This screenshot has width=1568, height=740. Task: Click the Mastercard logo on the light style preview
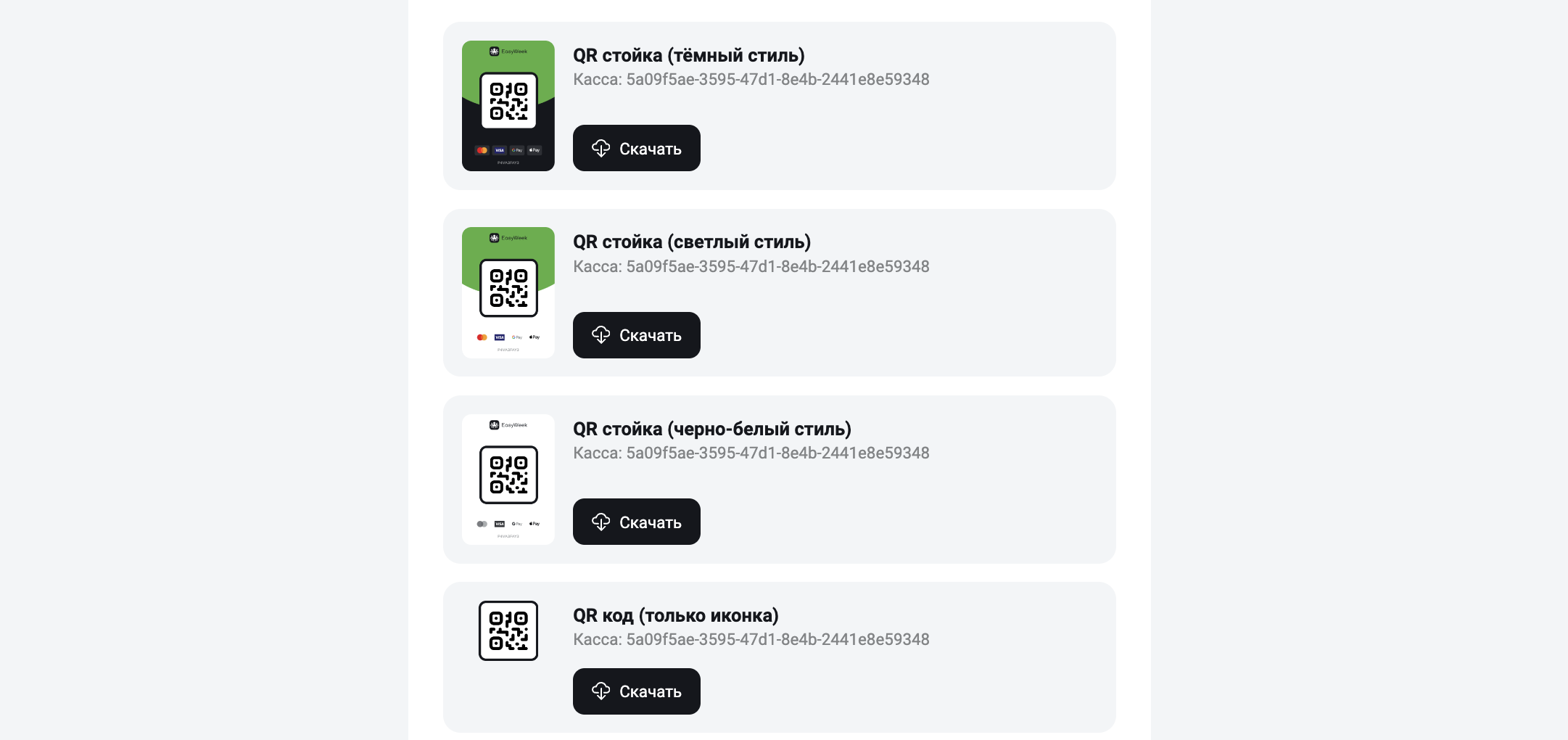pos(482,337)
